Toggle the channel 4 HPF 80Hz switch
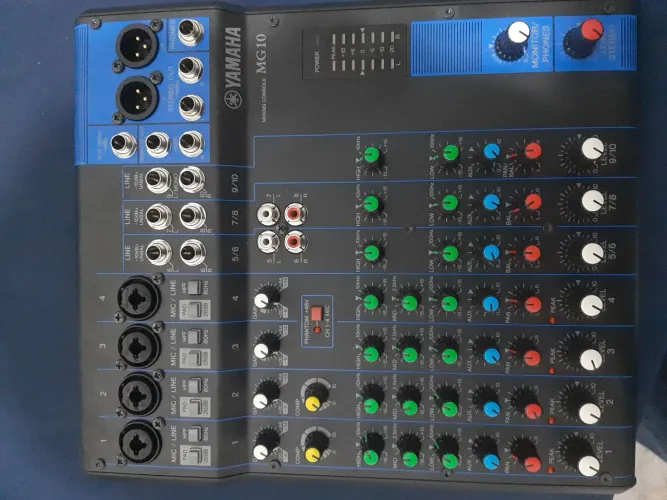The width and height of the screenshot is (667, 500). [x=193, y=287]
